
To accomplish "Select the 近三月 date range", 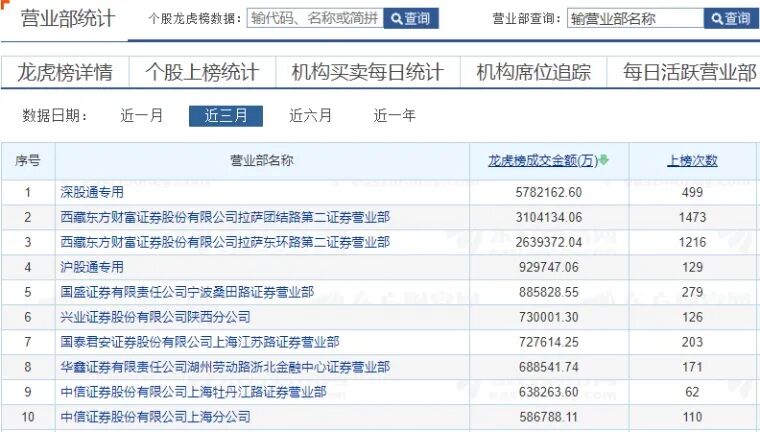I will pyautogui.click(x=226, y=116).
